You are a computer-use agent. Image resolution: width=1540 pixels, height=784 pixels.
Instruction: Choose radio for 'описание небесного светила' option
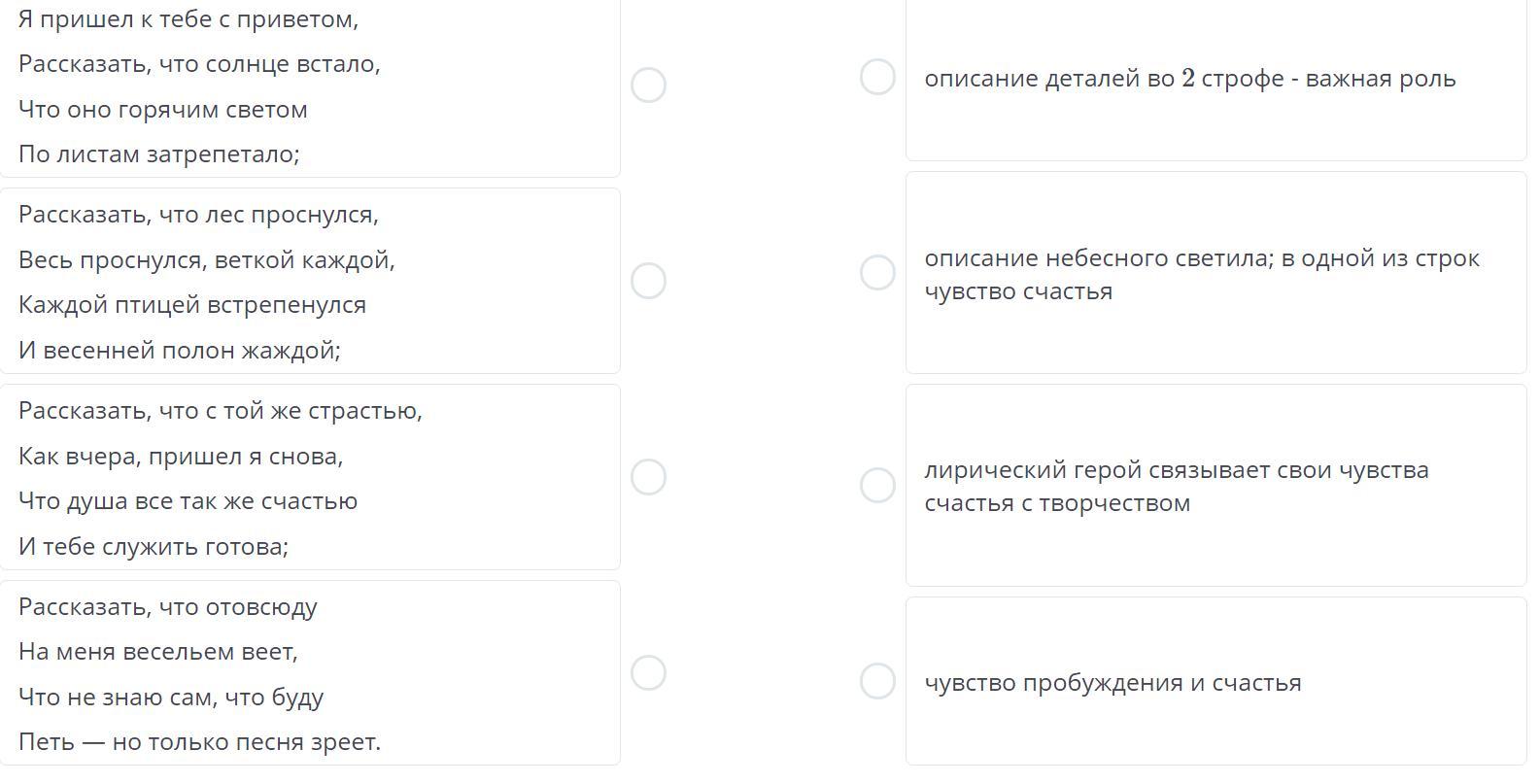point(877,273)
